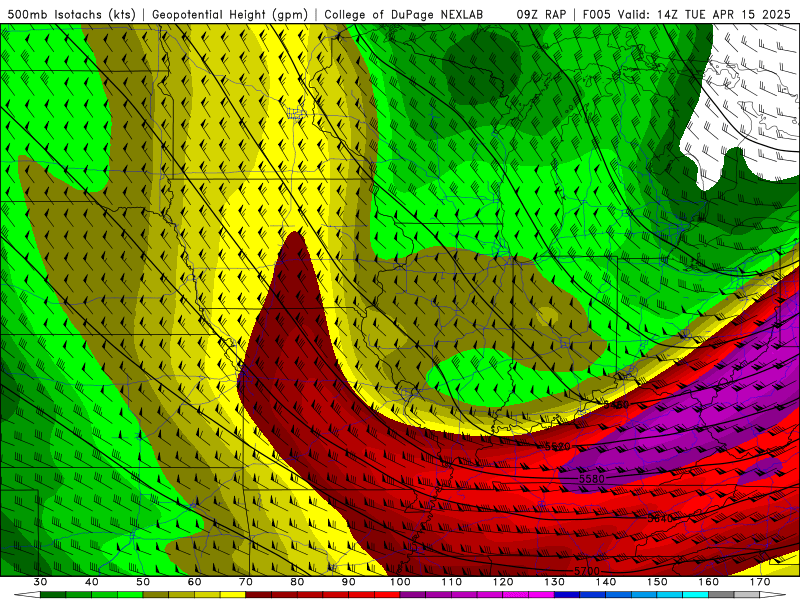Click the 160 value on the color scale
This screenshot has height=600, width=800.
[709, 582]
